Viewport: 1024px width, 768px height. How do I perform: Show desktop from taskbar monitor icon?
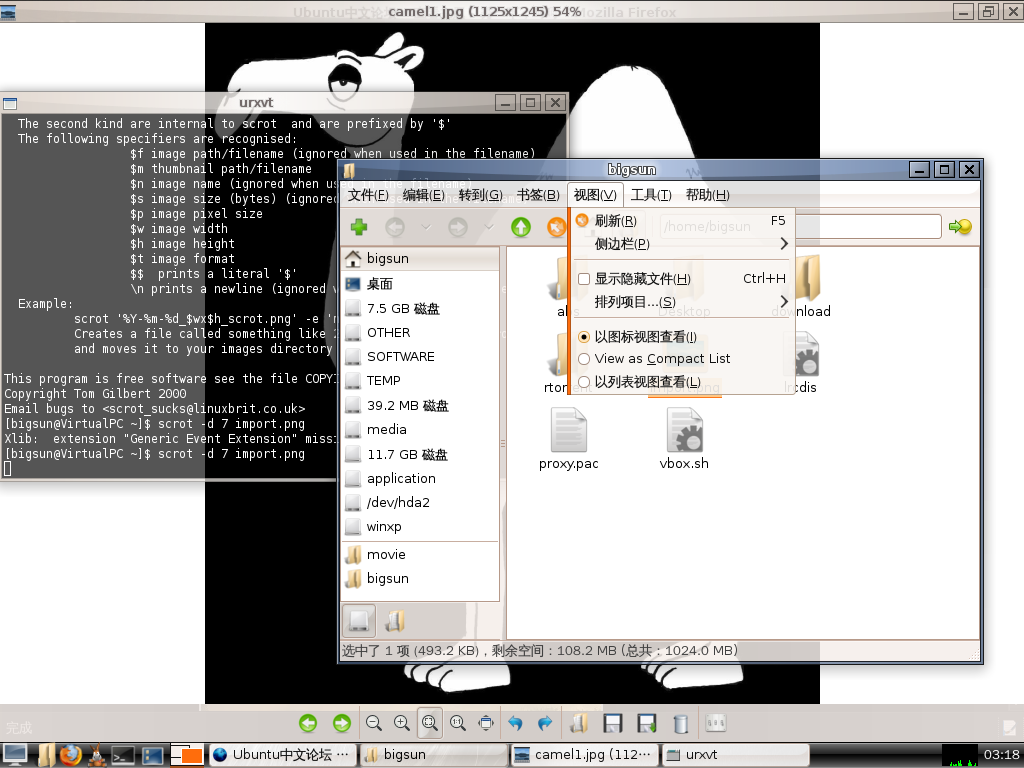(15, 755)
